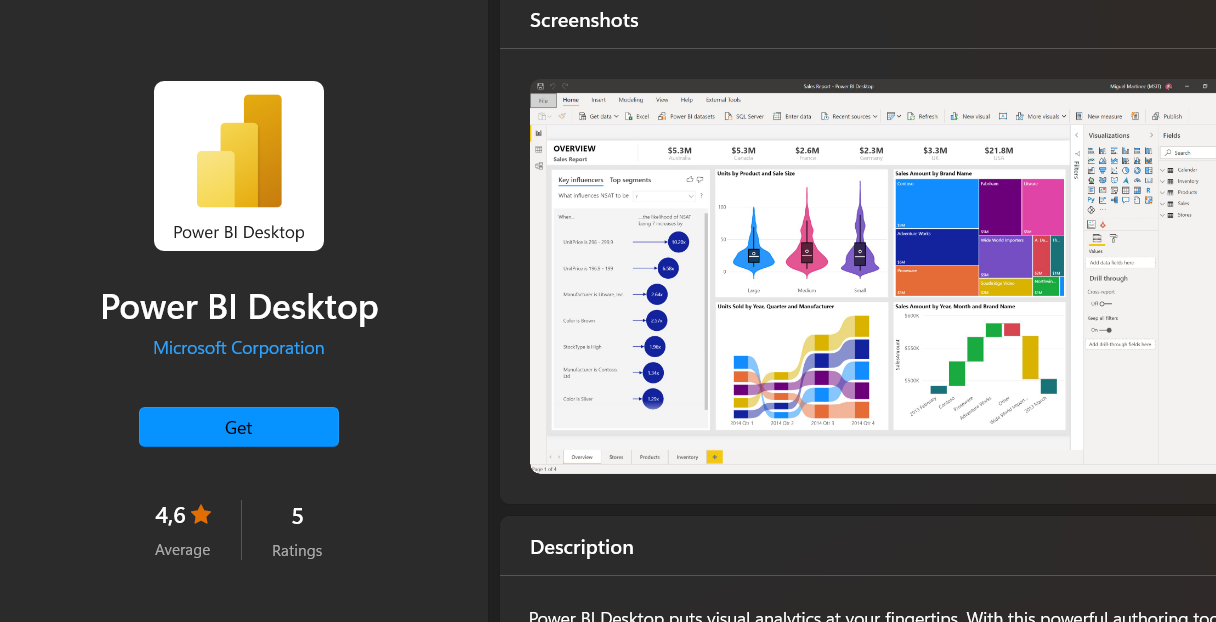The height and width of the screenshot is (622, 1216).
Task: Open the Microsoft Corporation publisher link
Action: (x=238, y=348)
